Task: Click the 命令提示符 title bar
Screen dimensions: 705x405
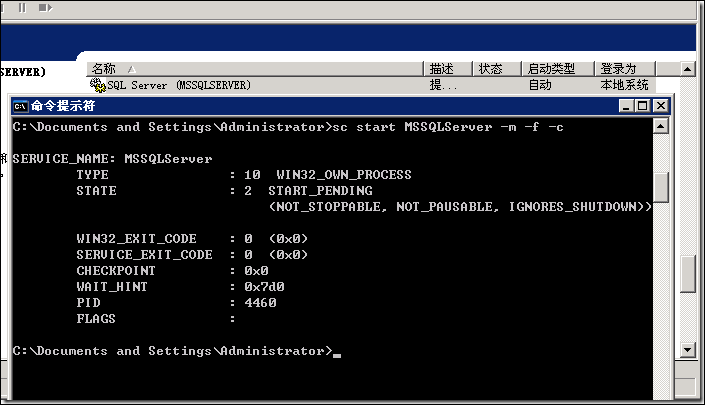Action: [x=315, y=106]
